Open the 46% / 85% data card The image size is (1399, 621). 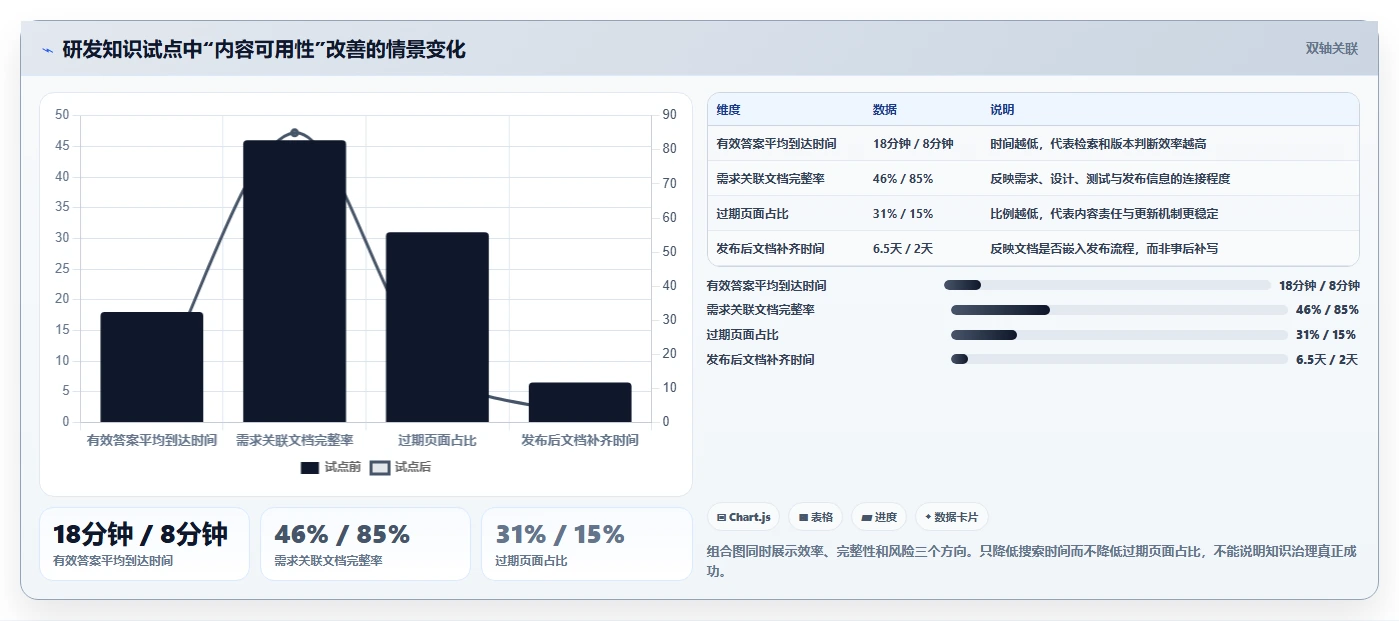pos(365,544)
